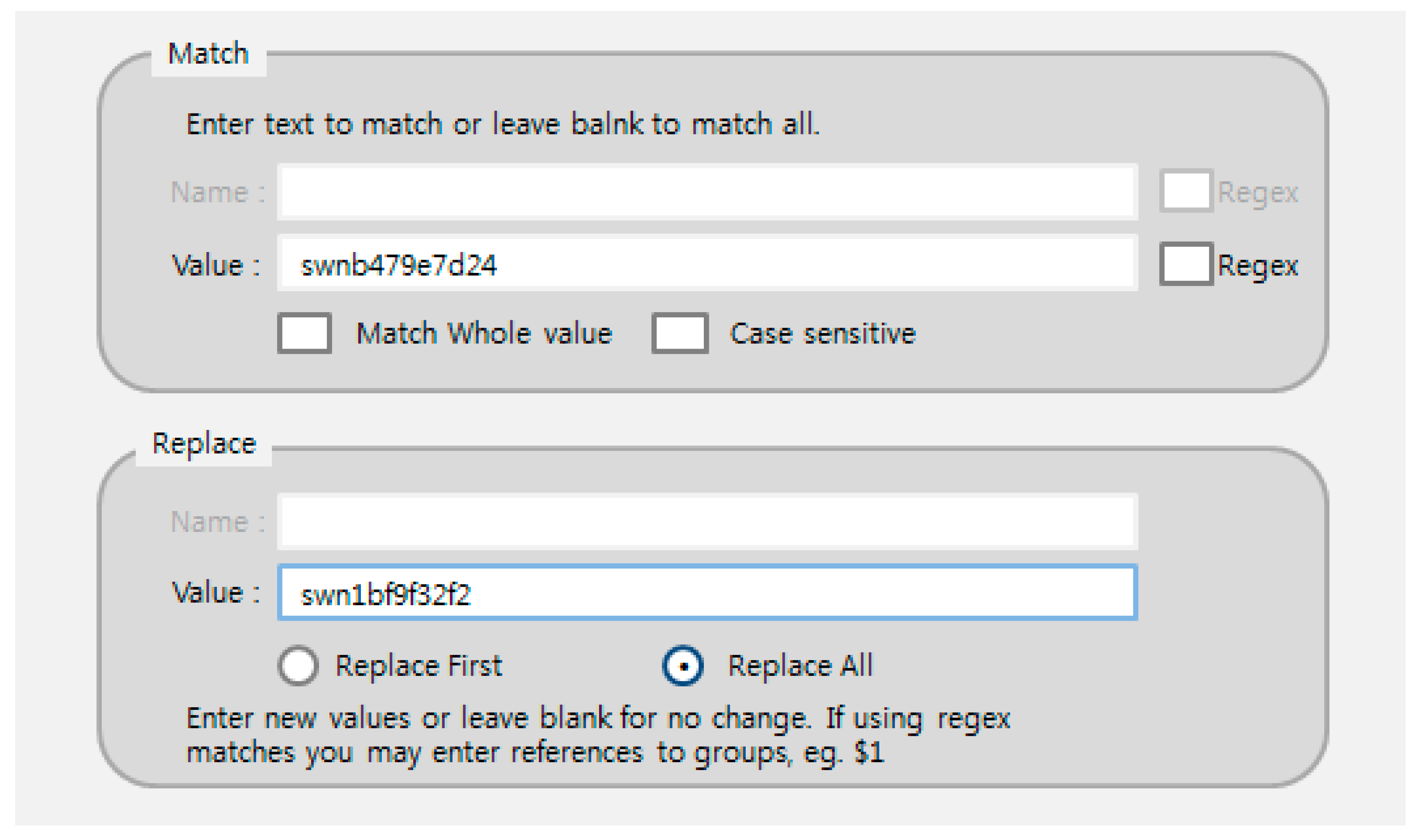
Task: Select the Replace All radio button
Action: point(683,665)
